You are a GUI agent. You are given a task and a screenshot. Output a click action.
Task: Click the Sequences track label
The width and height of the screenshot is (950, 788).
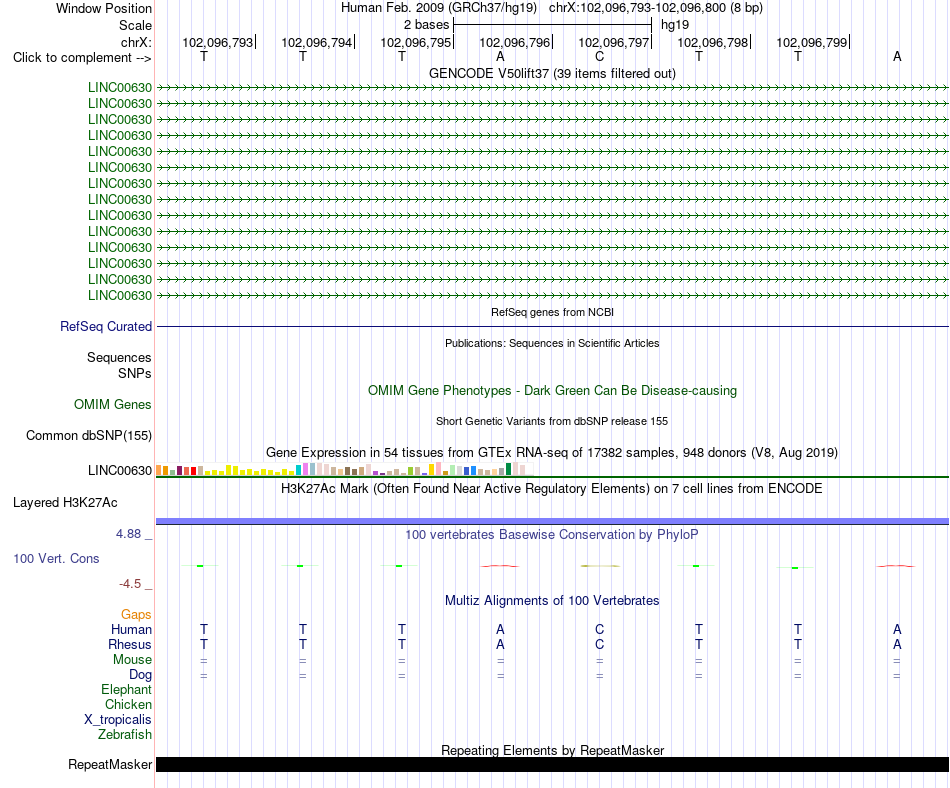119,357
